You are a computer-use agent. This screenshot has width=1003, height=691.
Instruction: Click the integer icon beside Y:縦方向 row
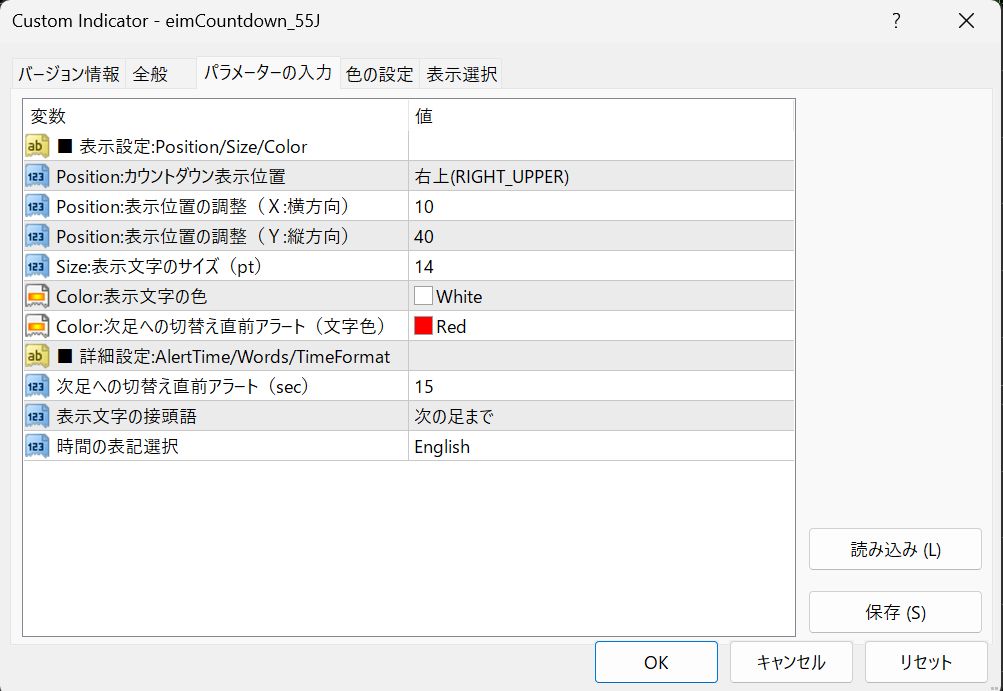click(37, 236)
